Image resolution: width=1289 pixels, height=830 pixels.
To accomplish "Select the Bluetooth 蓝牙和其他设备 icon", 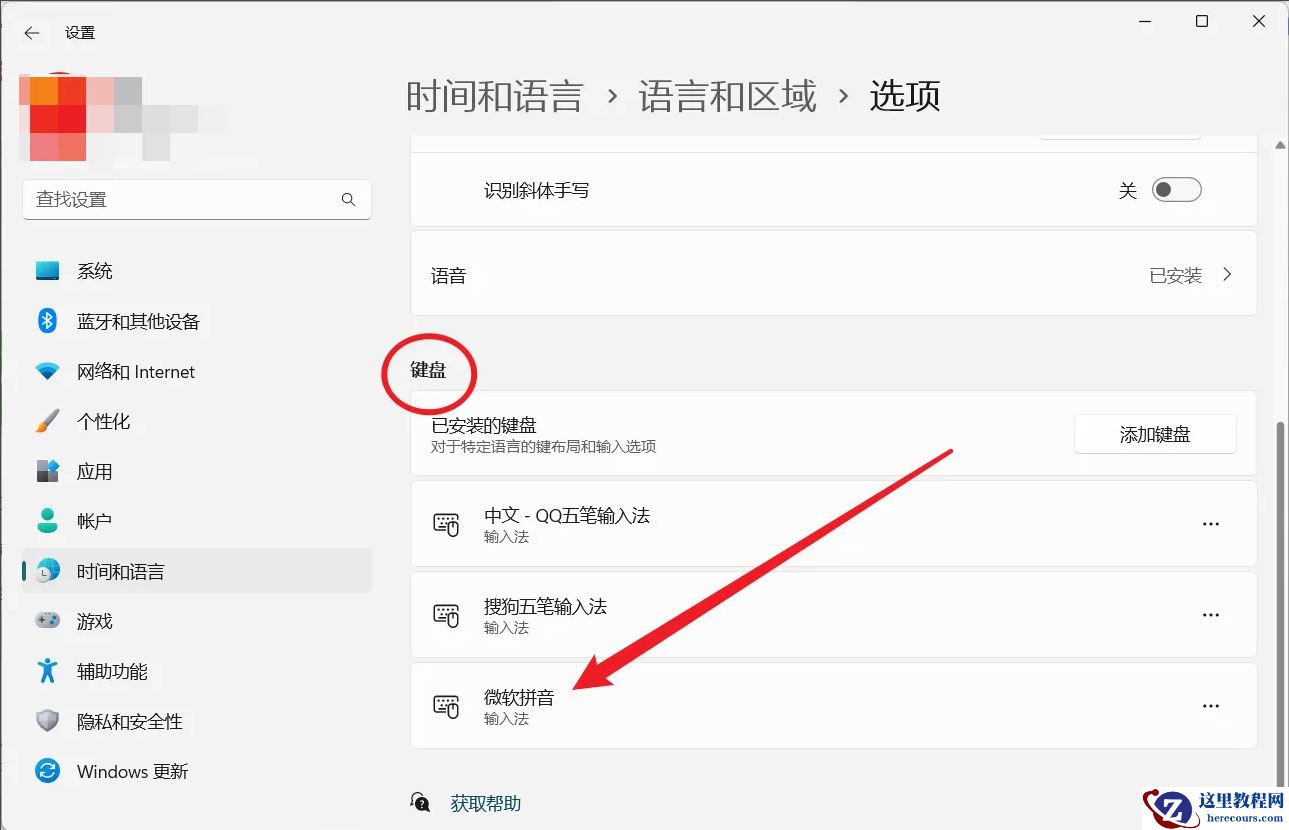I will click(x=47, y=321).
